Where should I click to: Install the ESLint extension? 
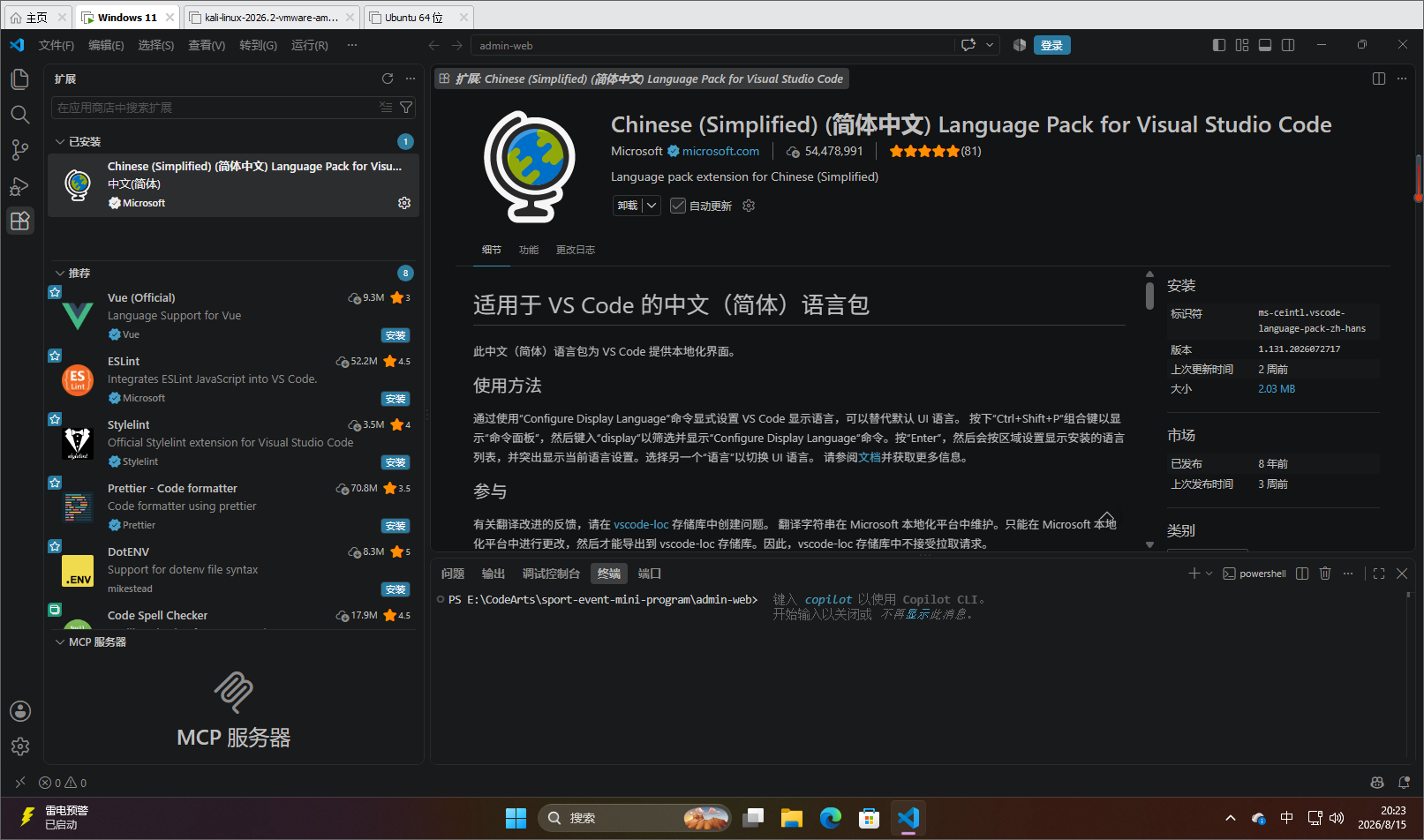(396, 399)
